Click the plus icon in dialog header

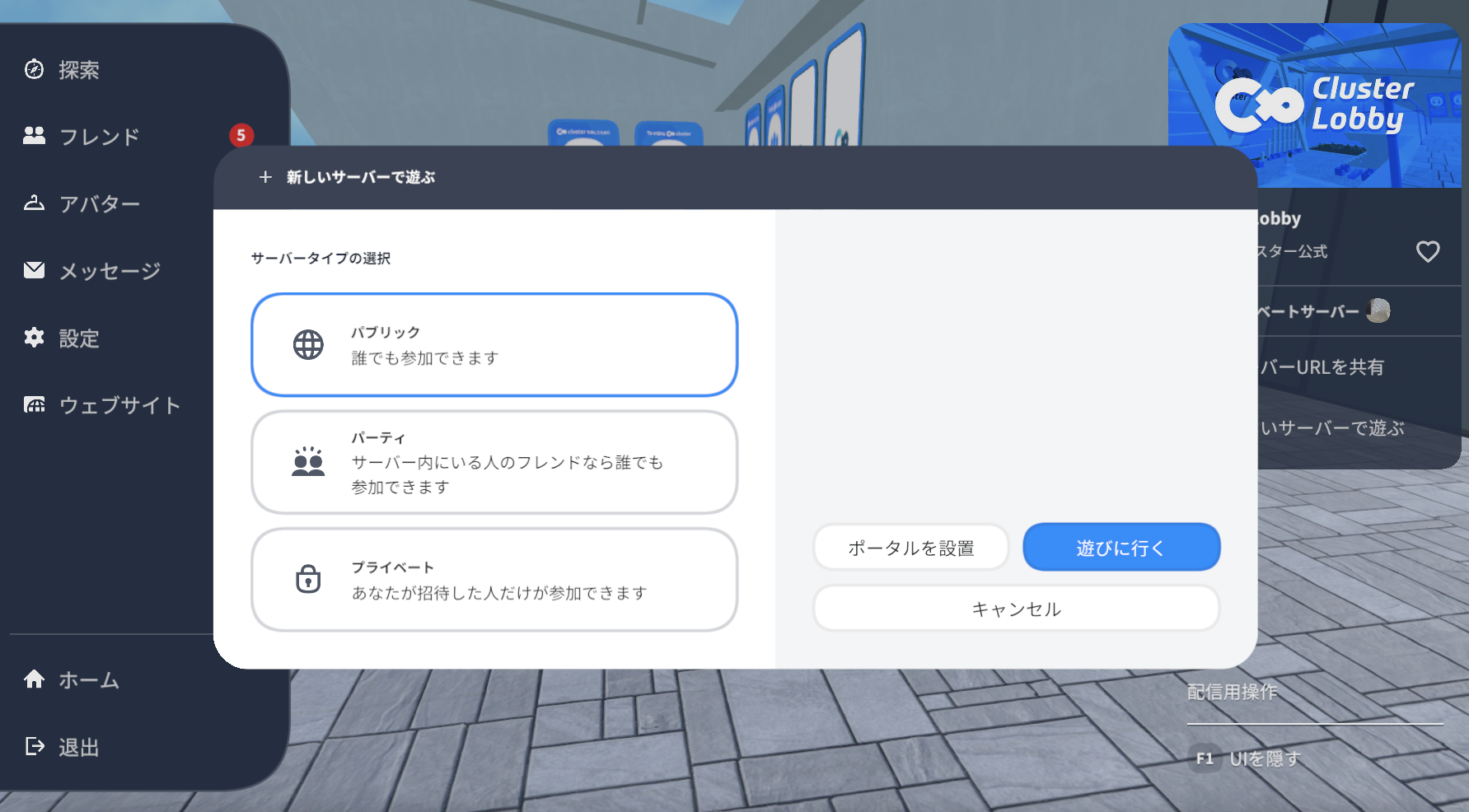[x=265, y=177]
